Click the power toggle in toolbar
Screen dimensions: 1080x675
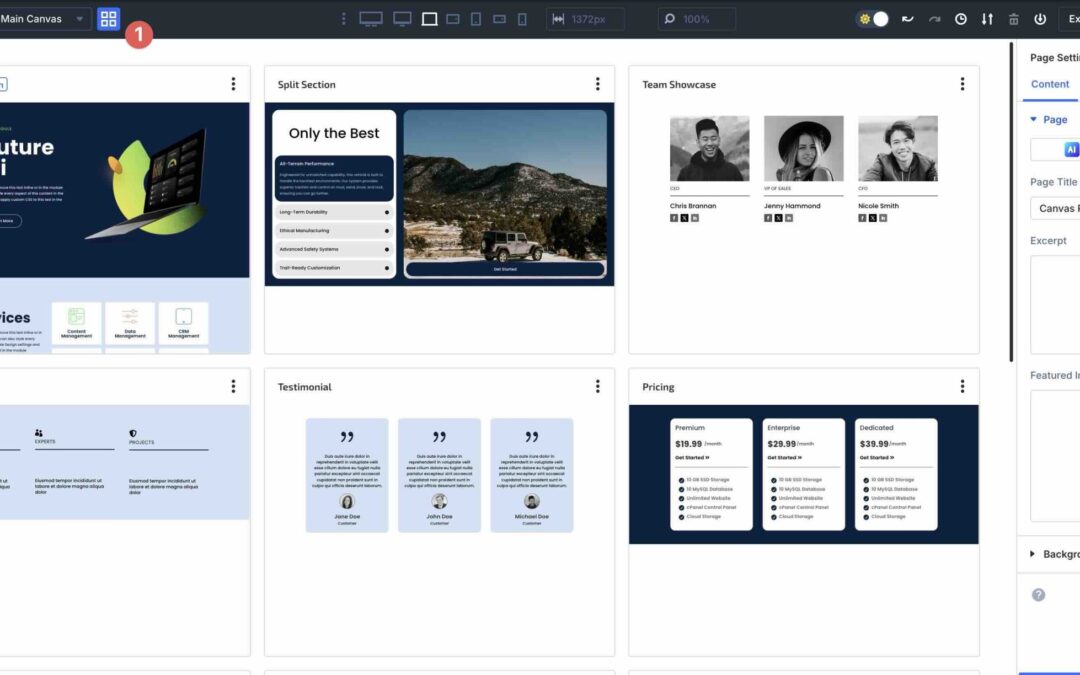(x=1040, y=18)
